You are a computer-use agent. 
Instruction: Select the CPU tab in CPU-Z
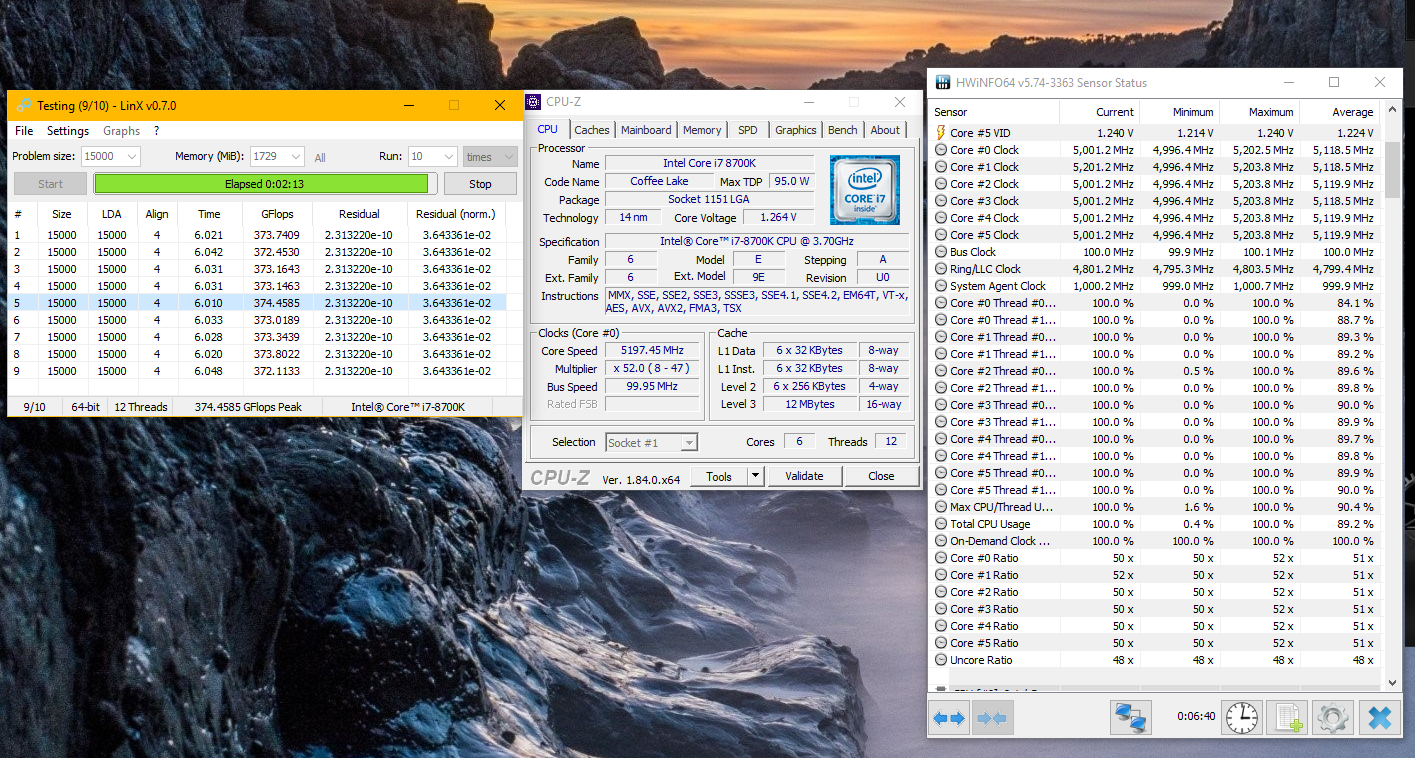point(548,129)
